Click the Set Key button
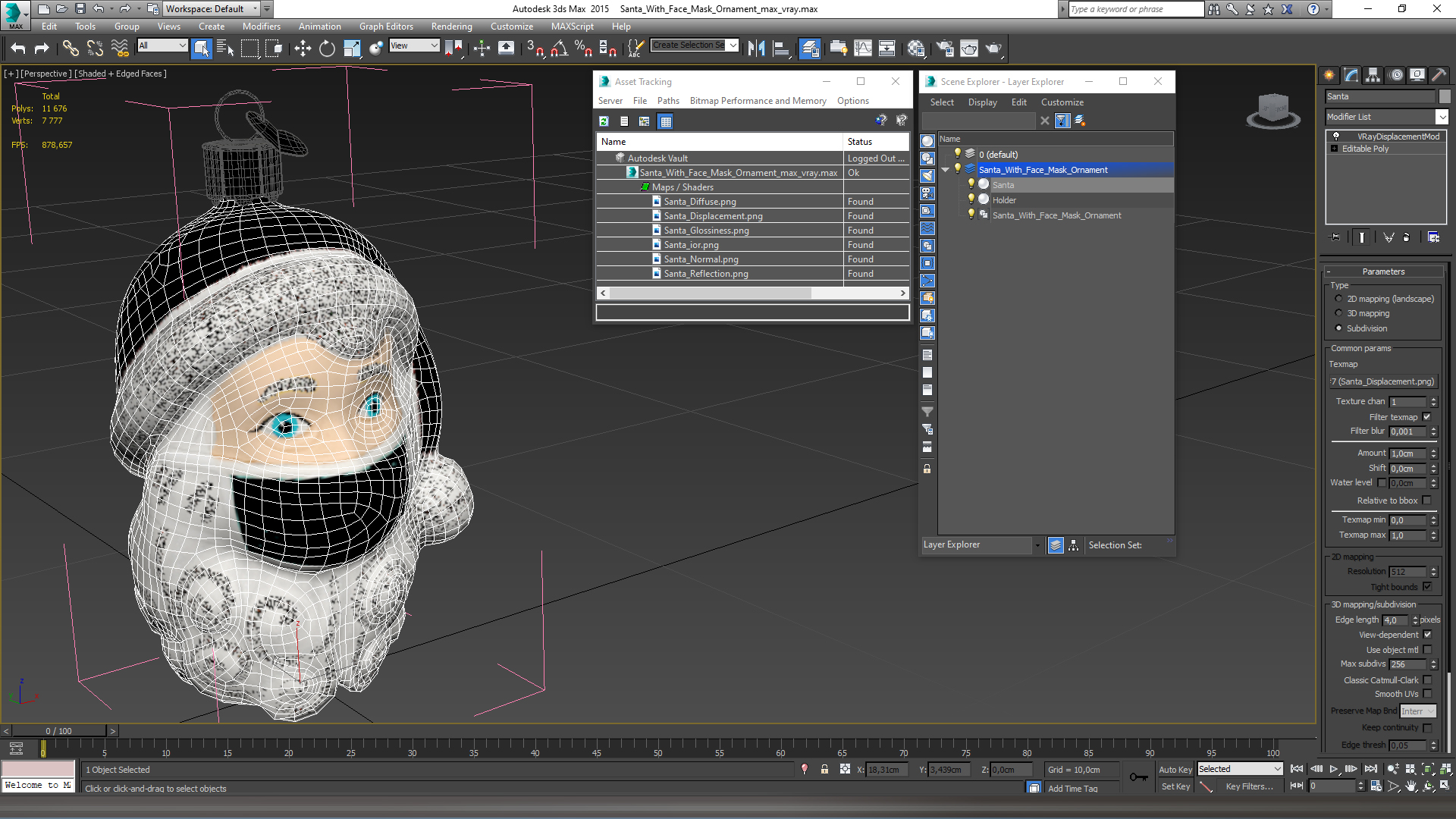The height and width of the screenshot is (819, 1456). (x=1175, y=786)
